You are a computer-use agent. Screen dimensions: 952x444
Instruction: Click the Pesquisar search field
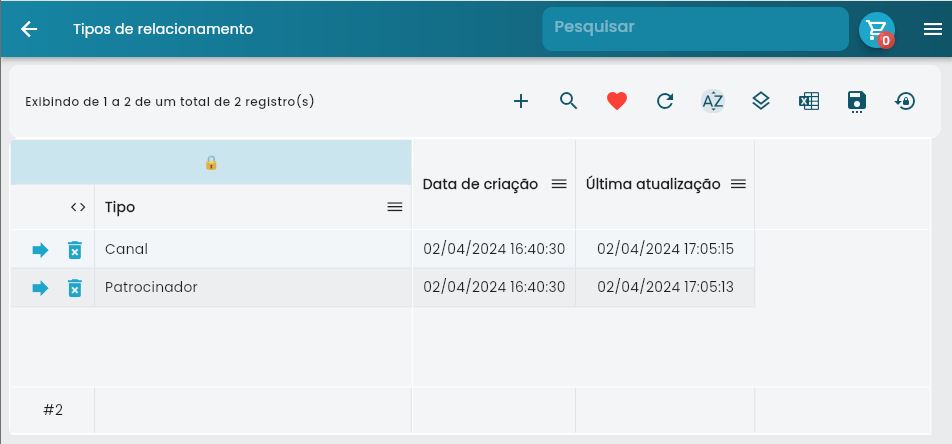point(695,28)
